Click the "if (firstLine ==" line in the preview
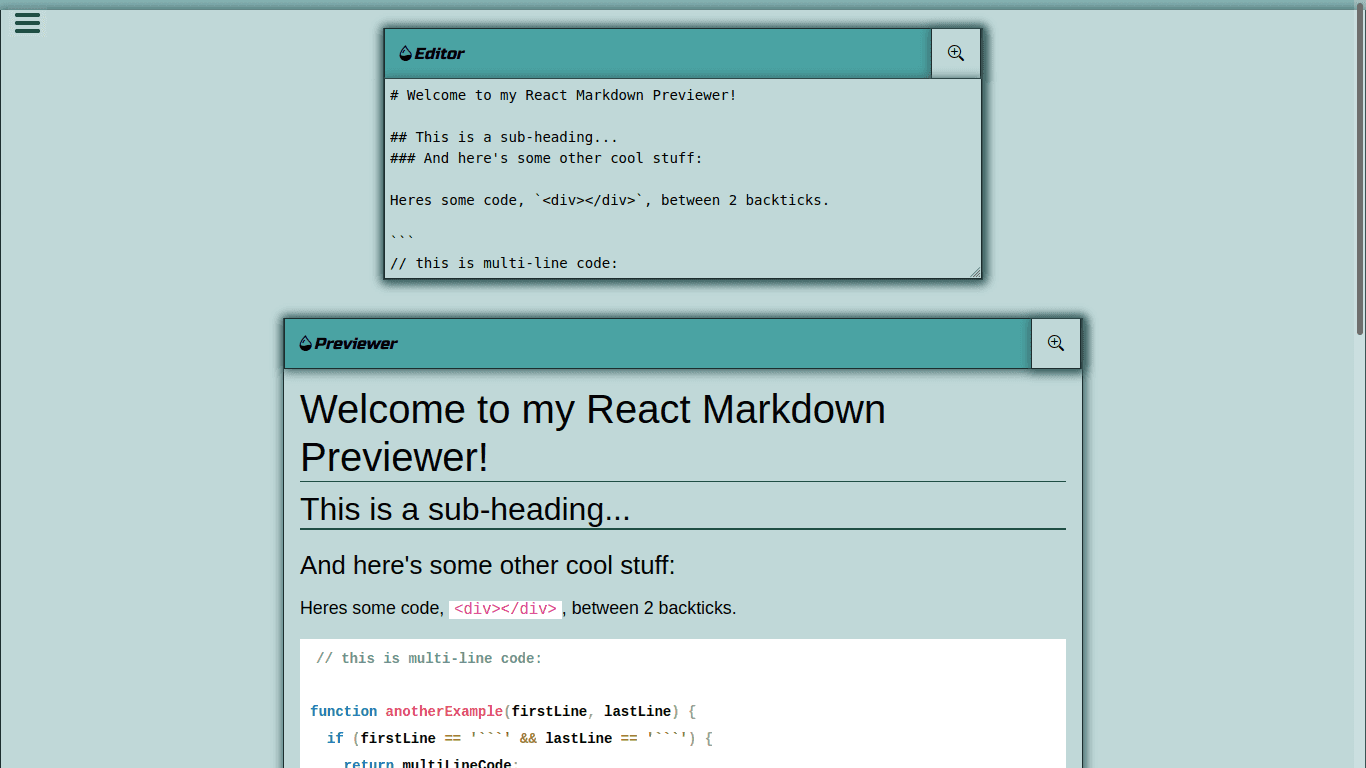The image size is (1366, 768). click(x=519, y=738)
